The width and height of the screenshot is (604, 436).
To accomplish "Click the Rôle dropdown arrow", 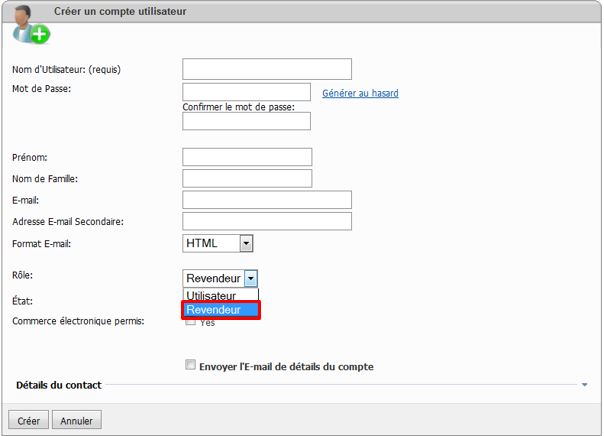I will (251, 279).
